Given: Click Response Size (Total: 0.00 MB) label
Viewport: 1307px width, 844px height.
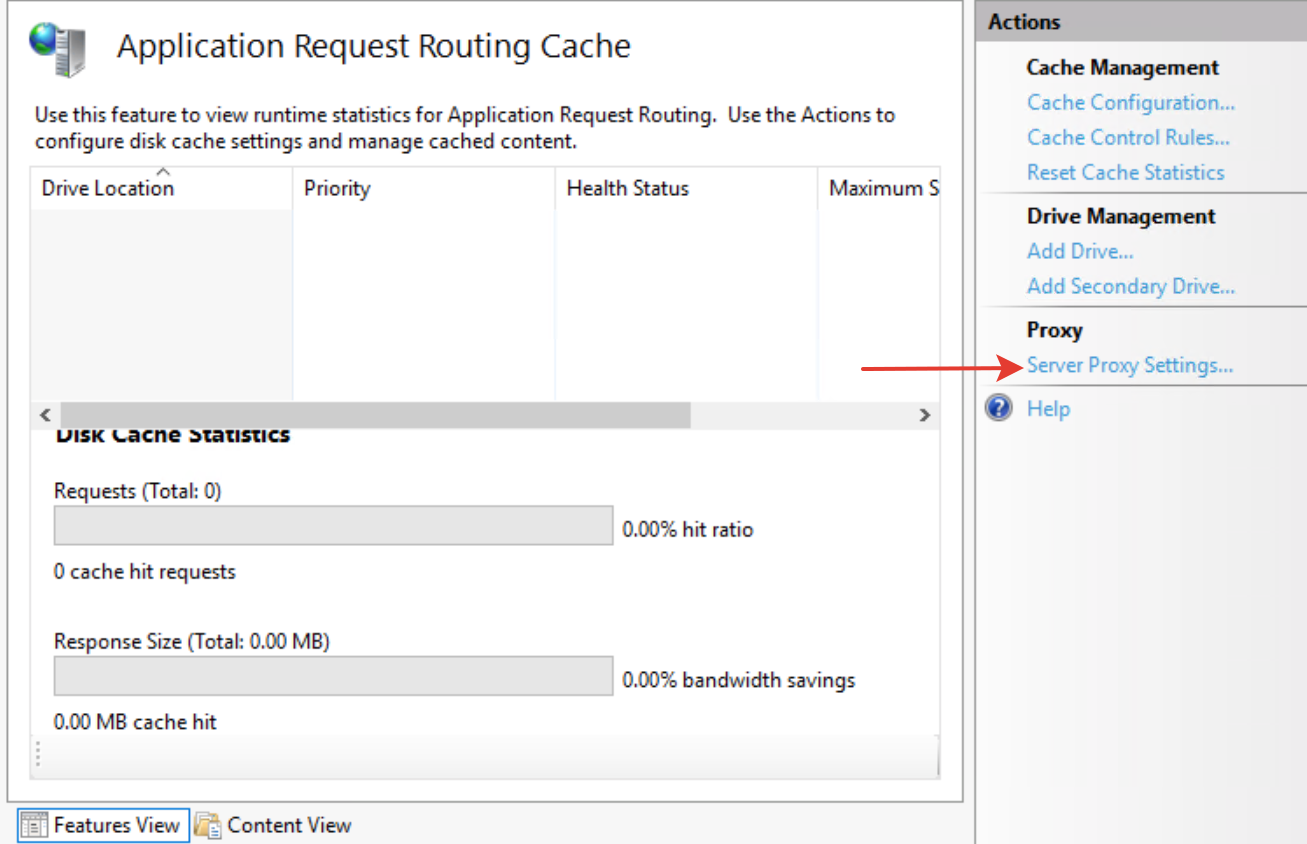Looking at the screenshot, I should tap(192, 641).
